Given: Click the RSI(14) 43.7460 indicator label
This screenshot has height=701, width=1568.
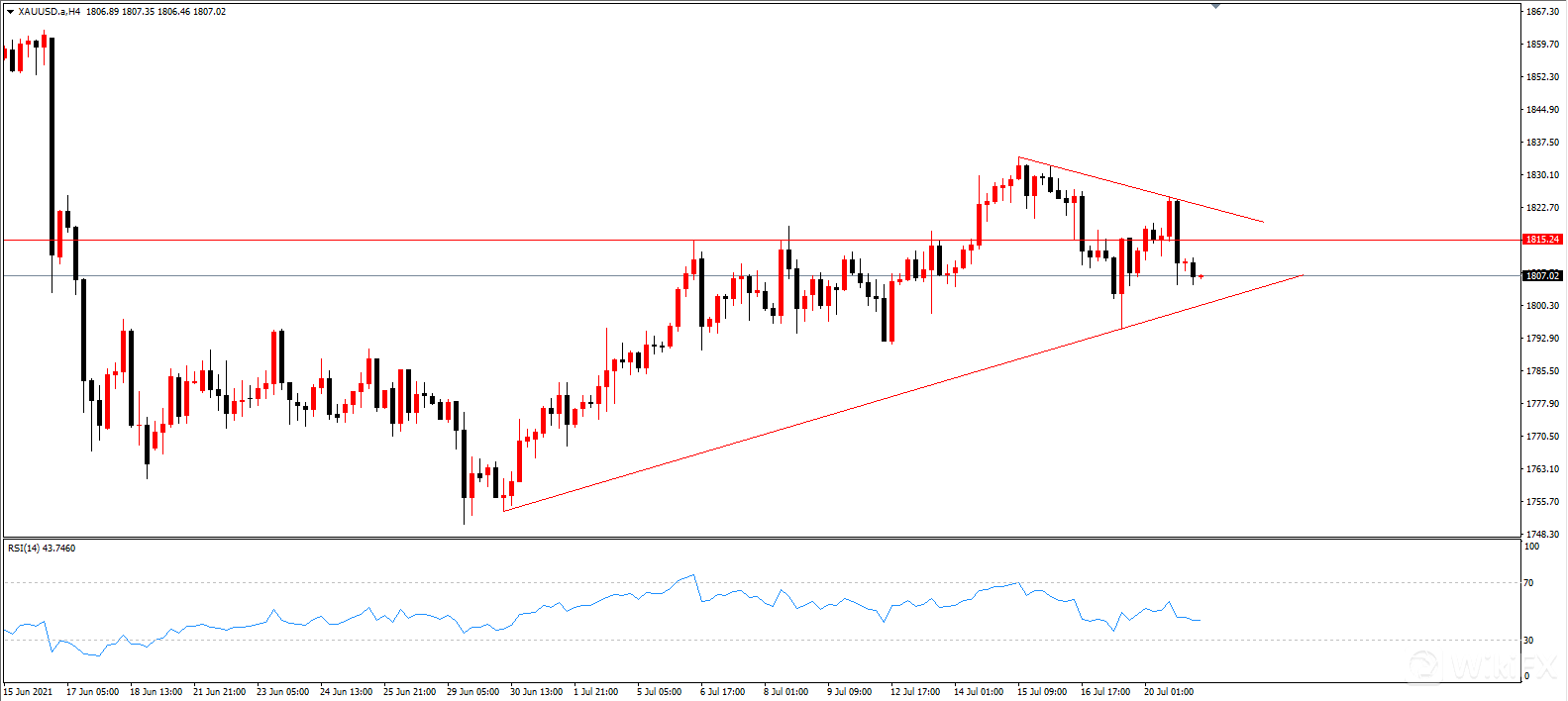Looking at the screenshot, I should [x=42, y=549].
